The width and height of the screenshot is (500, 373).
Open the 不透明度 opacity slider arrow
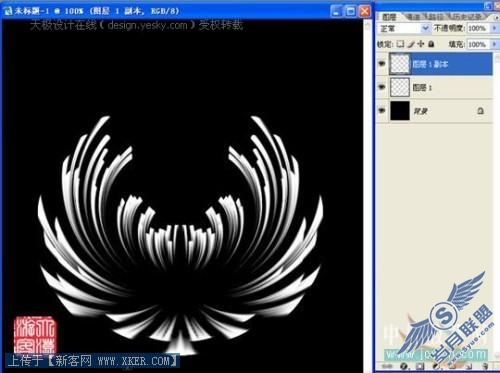click(494, 28)
